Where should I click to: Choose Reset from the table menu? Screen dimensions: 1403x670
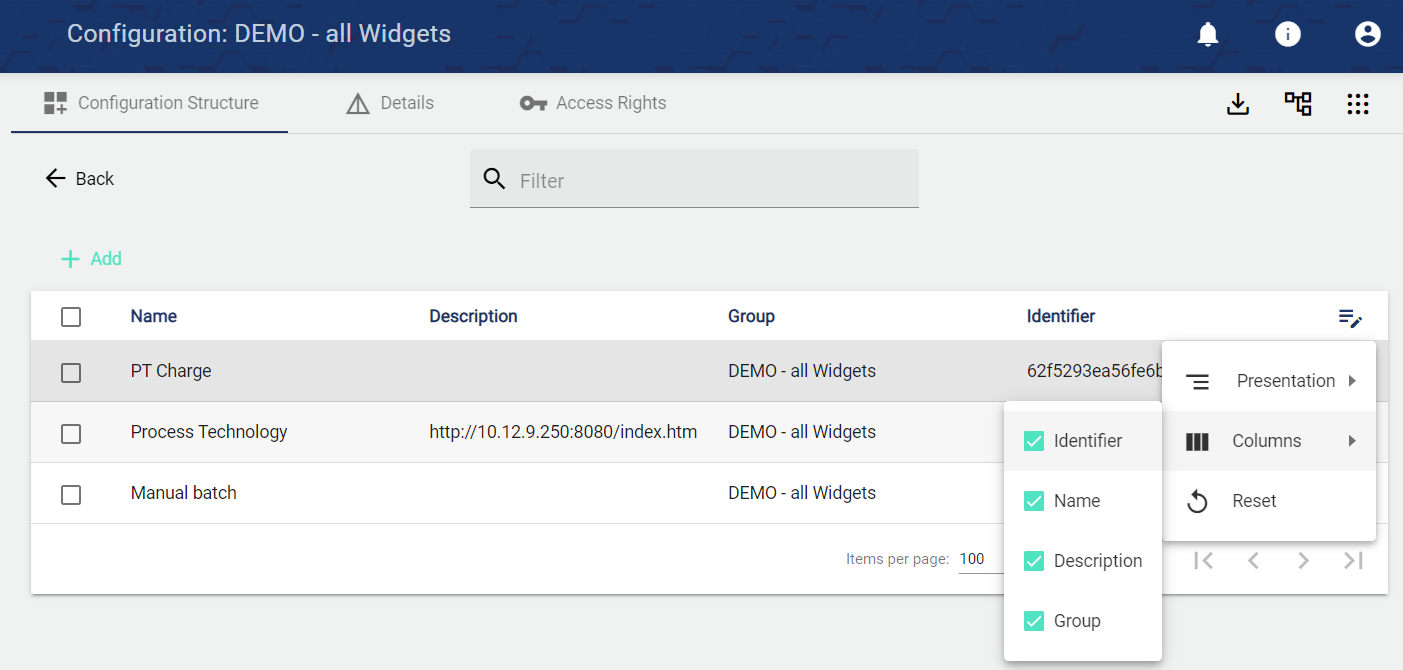(x=1253, y=501)
